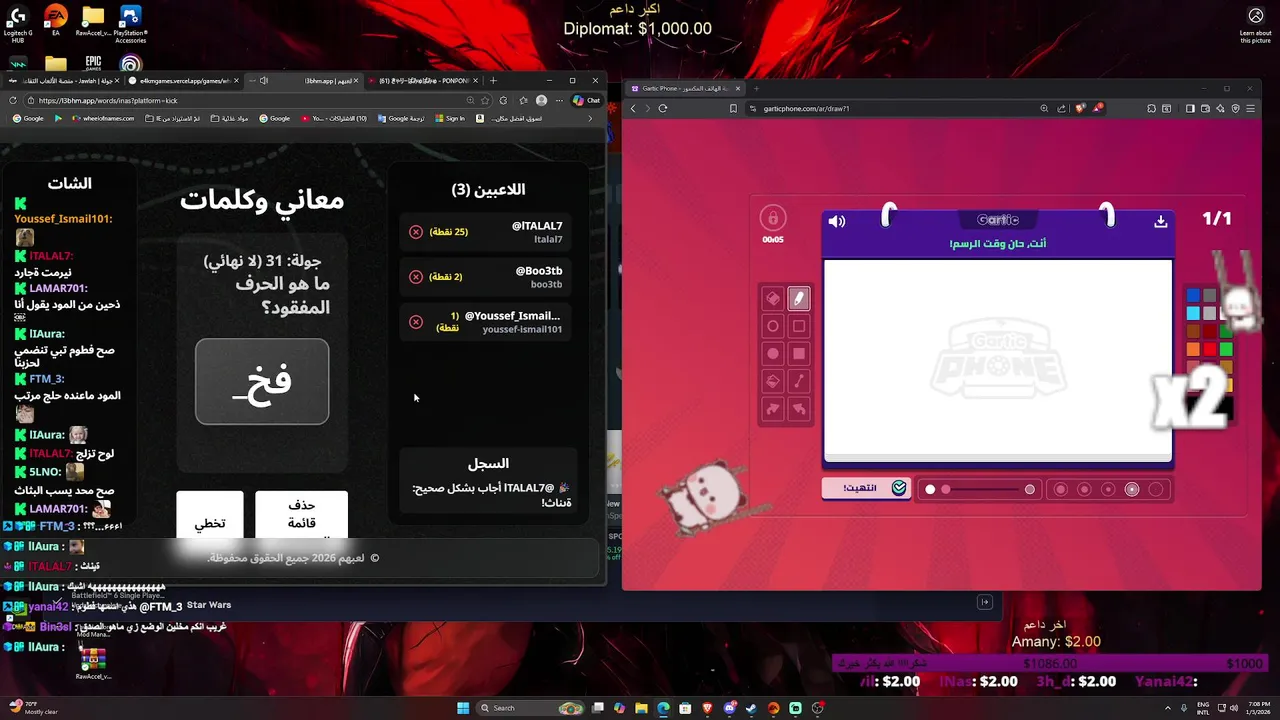Select the paint bucket fill tool

773,381
